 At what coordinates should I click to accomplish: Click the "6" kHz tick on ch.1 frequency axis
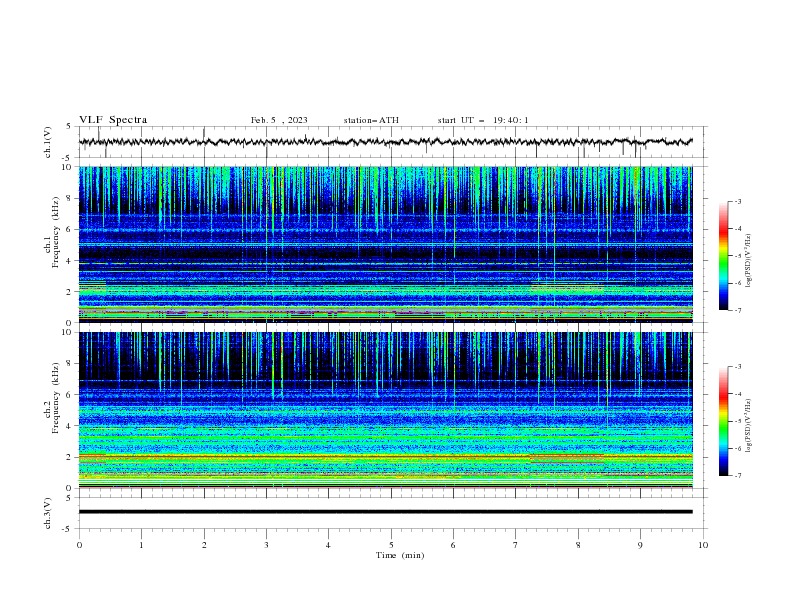click(x=70, y=229)
